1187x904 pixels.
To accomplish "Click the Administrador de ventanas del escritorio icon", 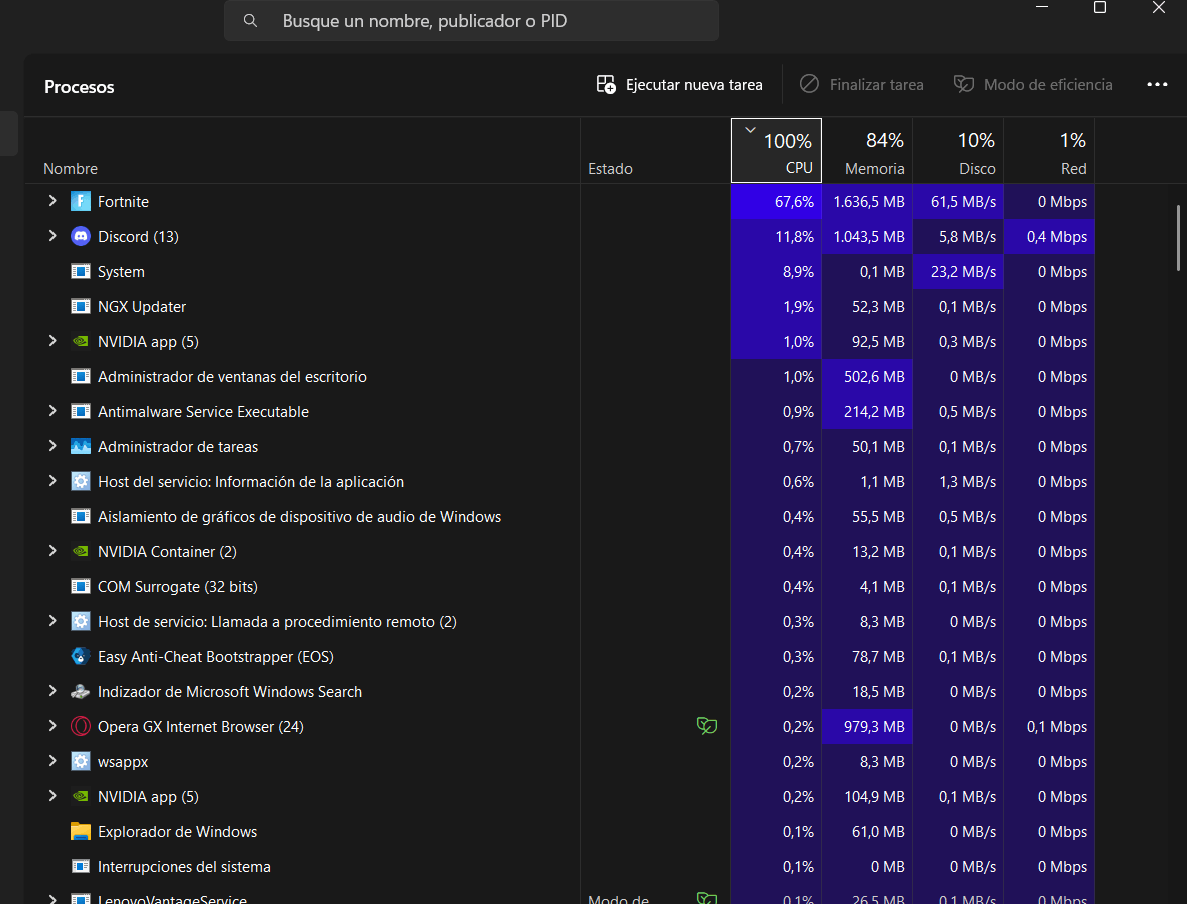I will point(80,376).
